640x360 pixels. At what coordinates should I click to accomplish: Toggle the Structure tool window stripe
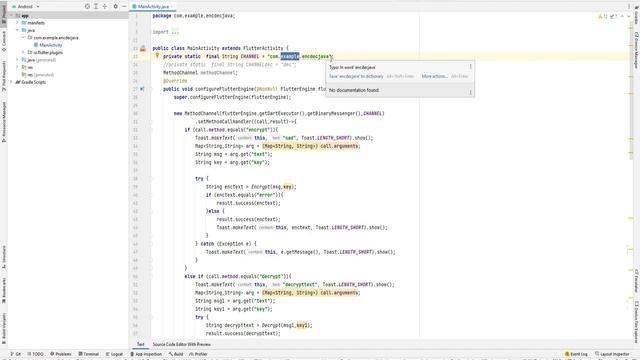4,256
